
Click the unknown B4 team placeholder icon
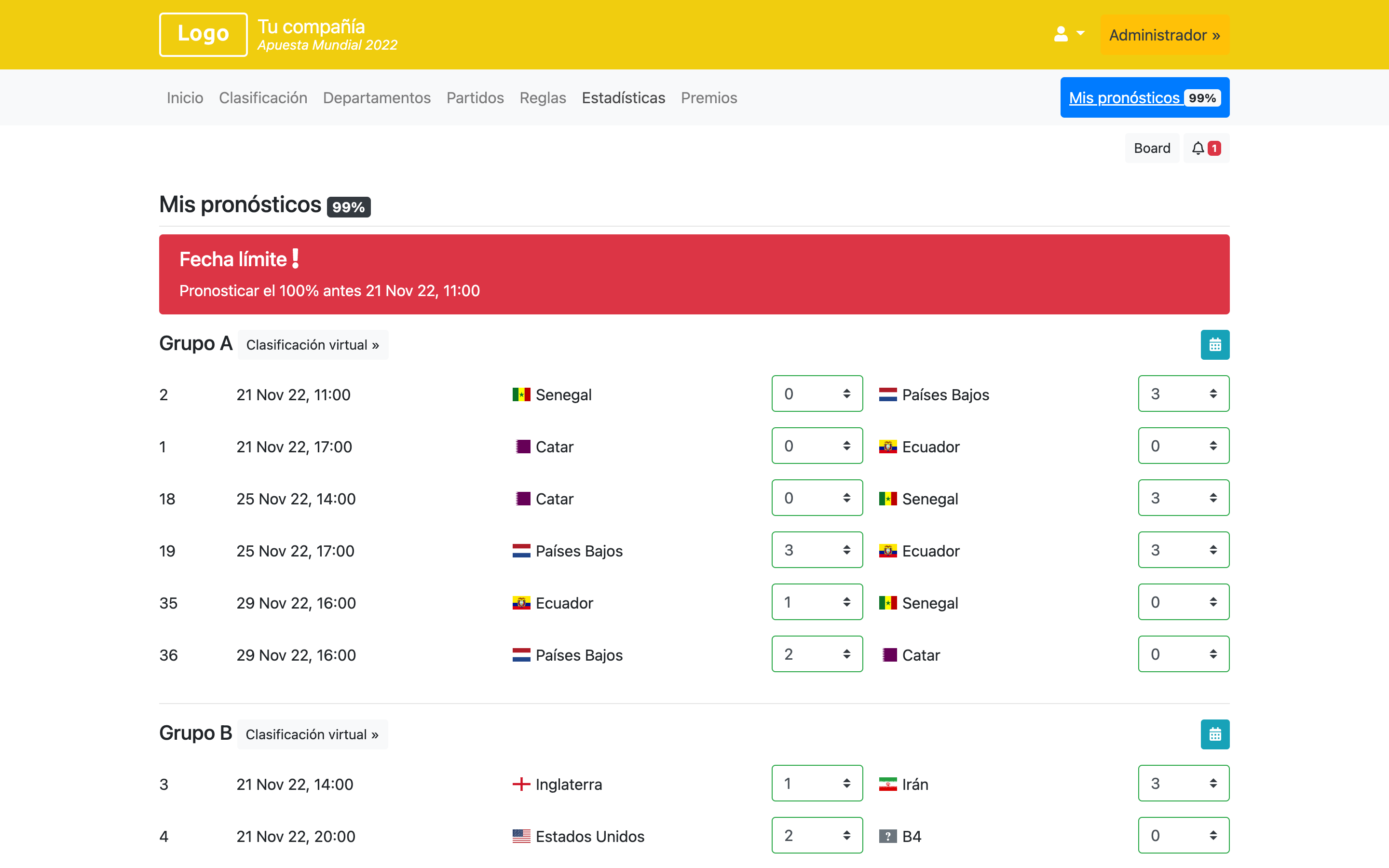point(887,837)
